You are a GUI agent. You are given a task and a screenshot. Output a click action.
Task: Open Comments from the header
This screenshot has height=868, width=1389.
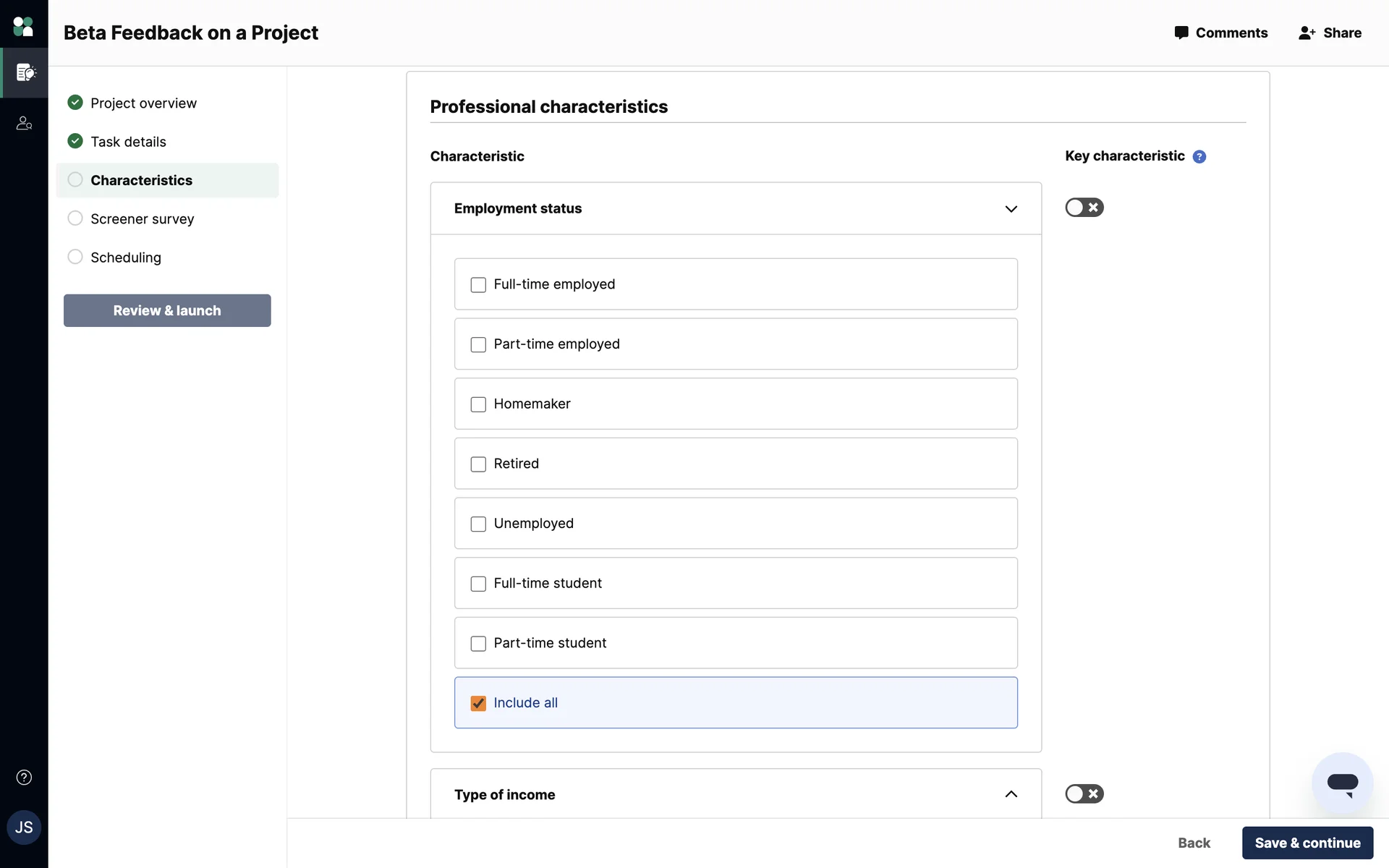point(1221,33)
